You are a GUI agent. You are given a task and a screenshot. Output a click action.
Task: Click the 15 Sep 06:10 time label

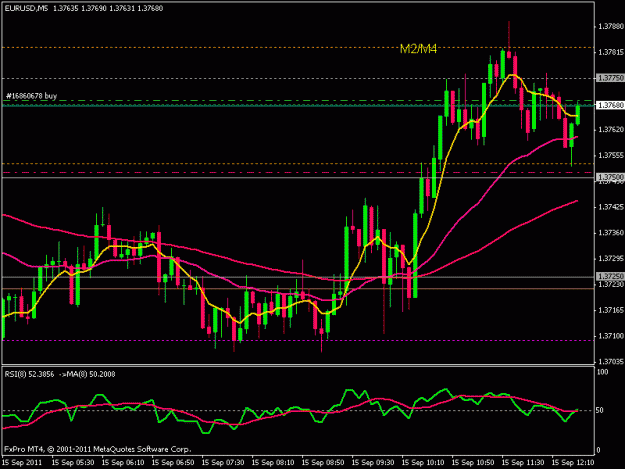[x=123, y=463]
